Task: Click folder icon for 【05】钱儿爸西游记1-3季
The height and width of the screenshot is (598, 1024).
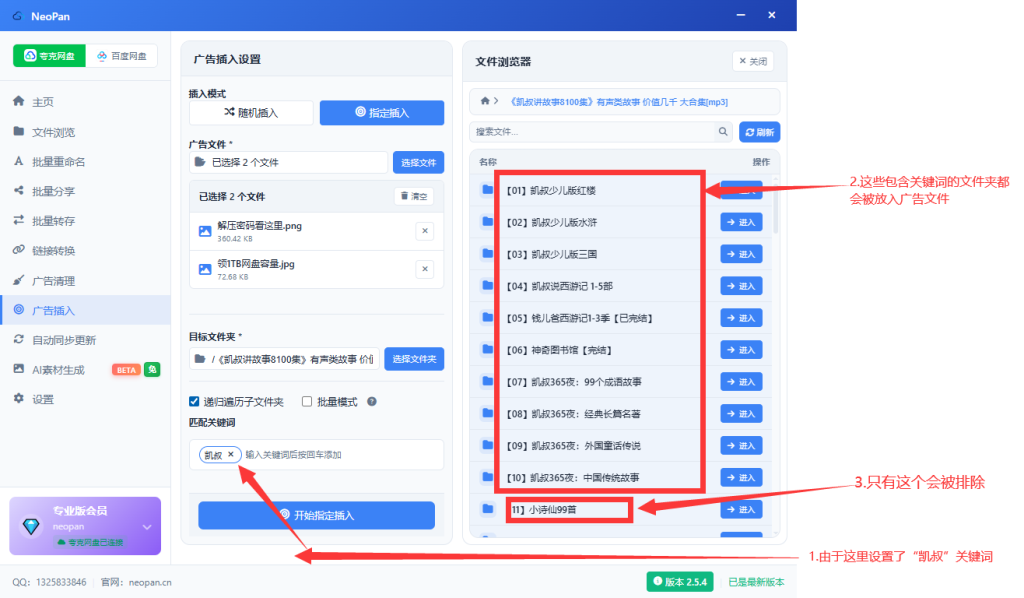Action: [x=487, y=317]
